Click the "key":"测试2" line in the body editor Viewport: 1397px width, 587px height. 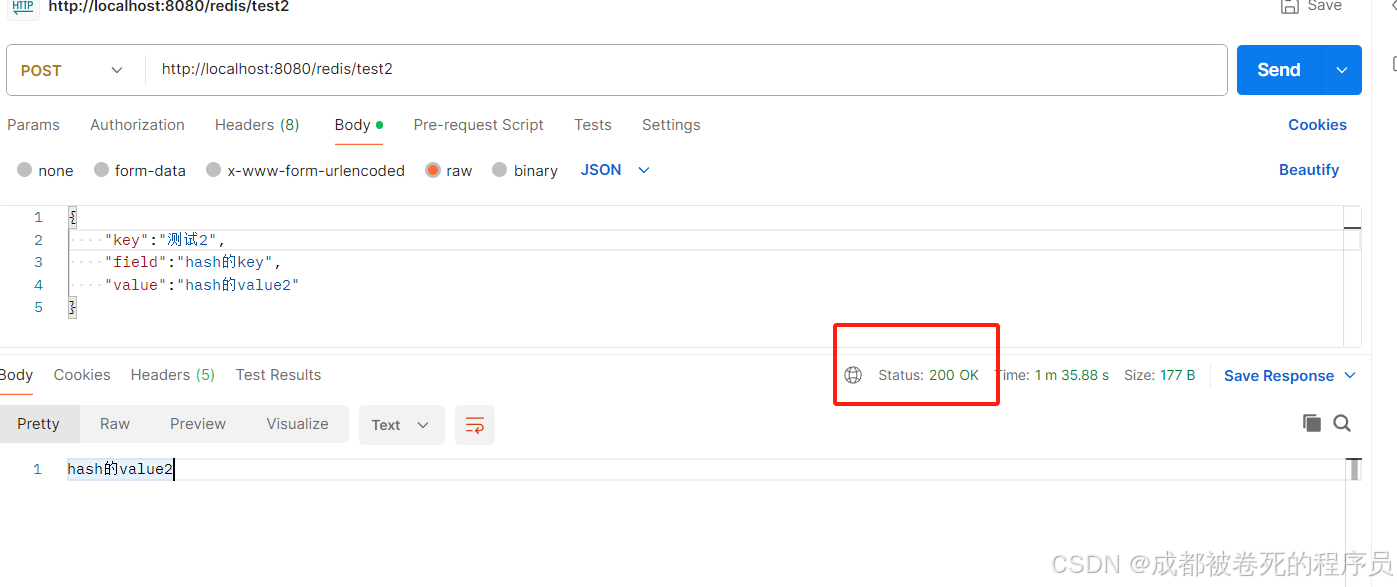166,240
